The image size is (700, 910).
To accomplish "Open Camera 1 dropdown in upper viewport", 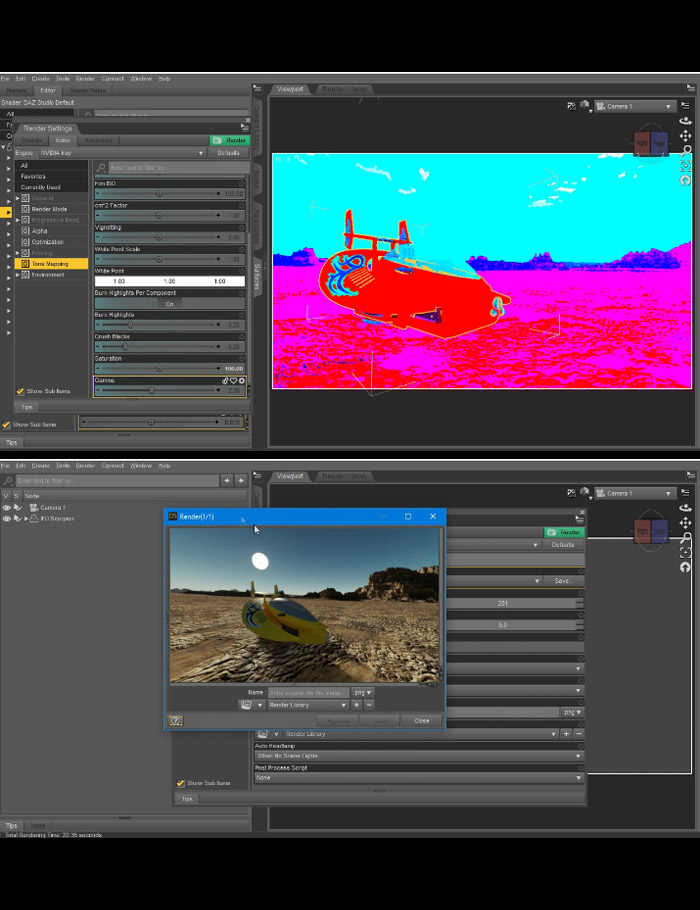I will [635, 106].
